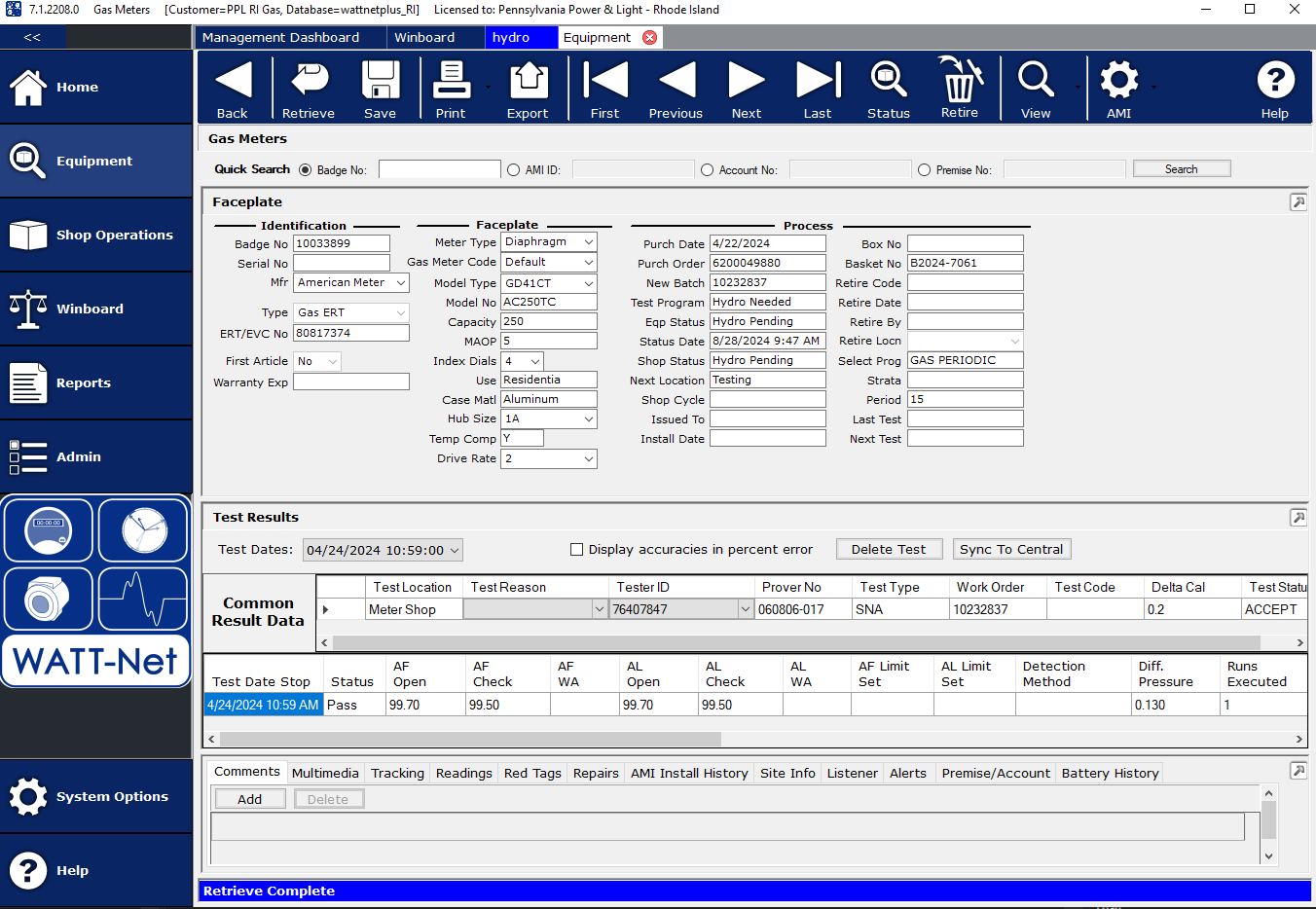Open Home in the sidebar
Viewport: 1316px width, 909px height.
[96, 87]
